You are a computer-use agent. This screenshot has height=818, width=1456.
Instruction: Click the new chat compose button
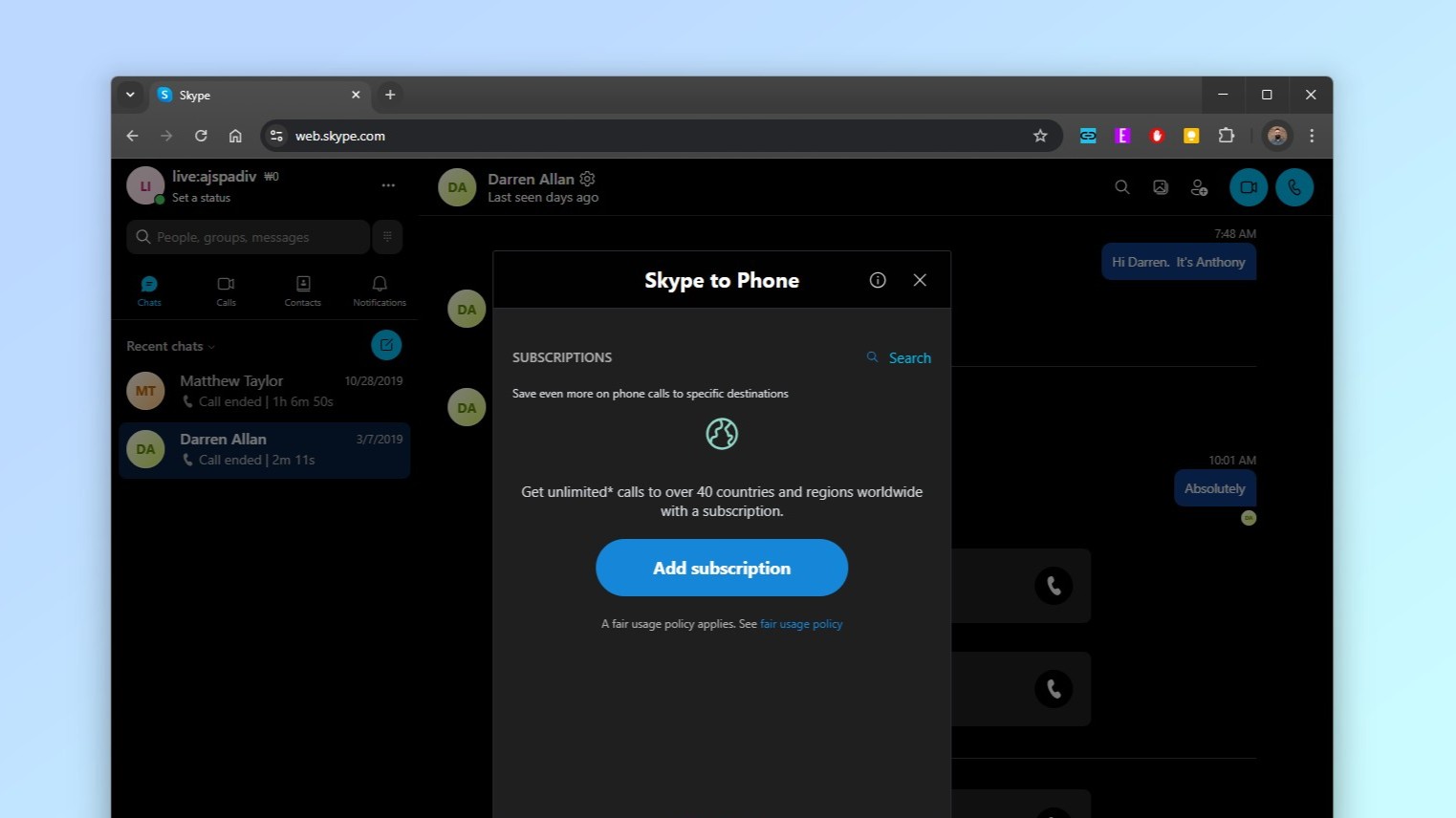[x=386, y=345]
